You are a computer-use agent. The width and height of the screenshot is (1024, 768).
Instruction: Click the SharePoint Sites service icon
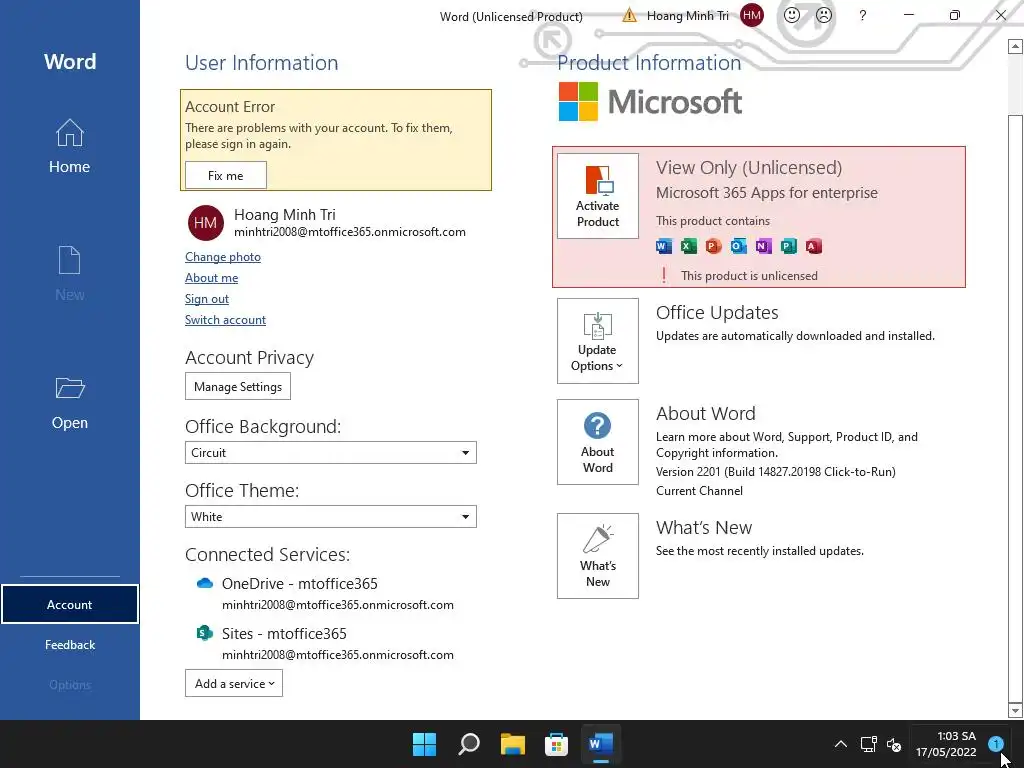coord(204,633)
